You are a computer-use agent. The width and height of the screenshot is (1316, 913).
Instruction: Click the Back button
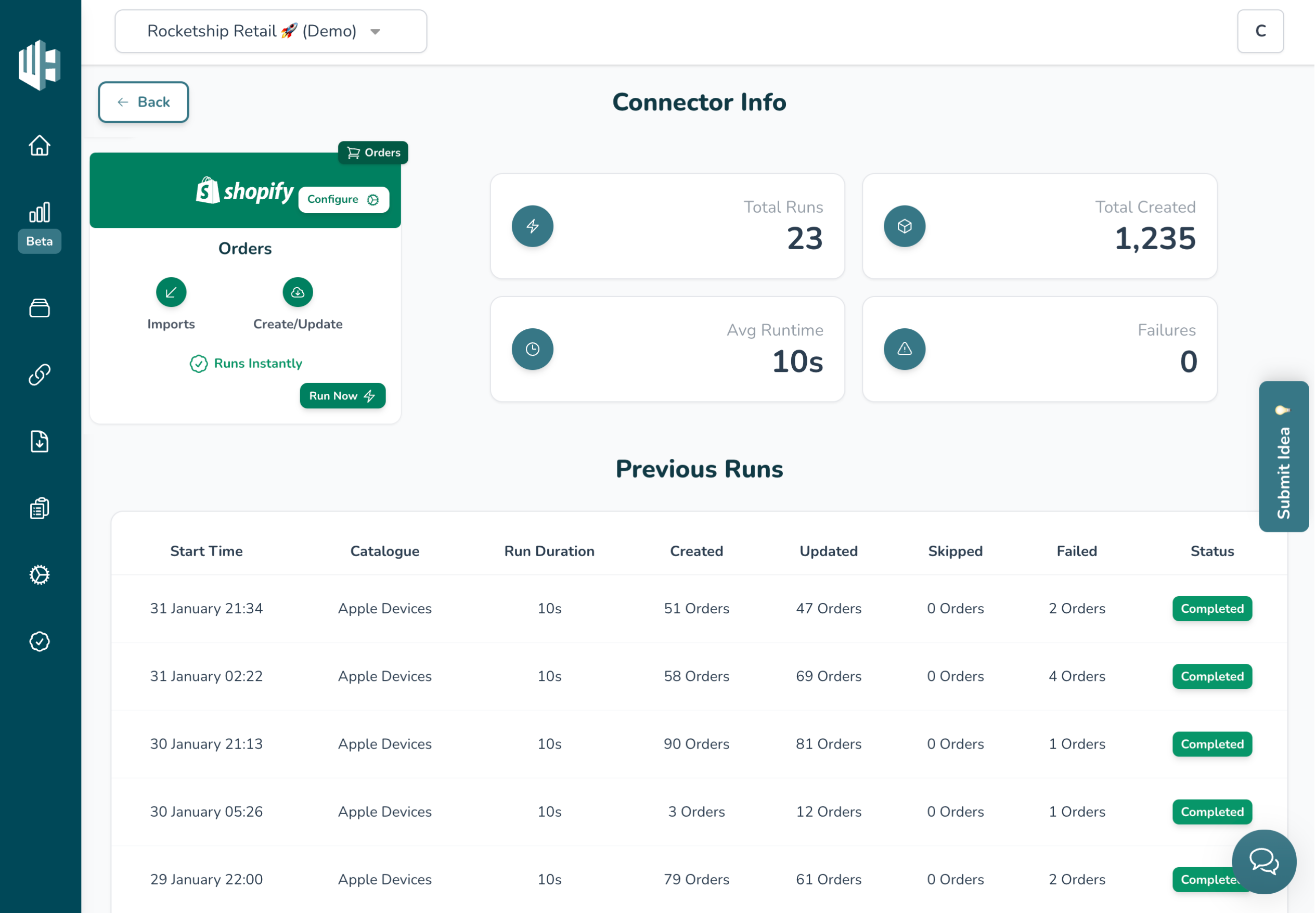coord(144,102)
